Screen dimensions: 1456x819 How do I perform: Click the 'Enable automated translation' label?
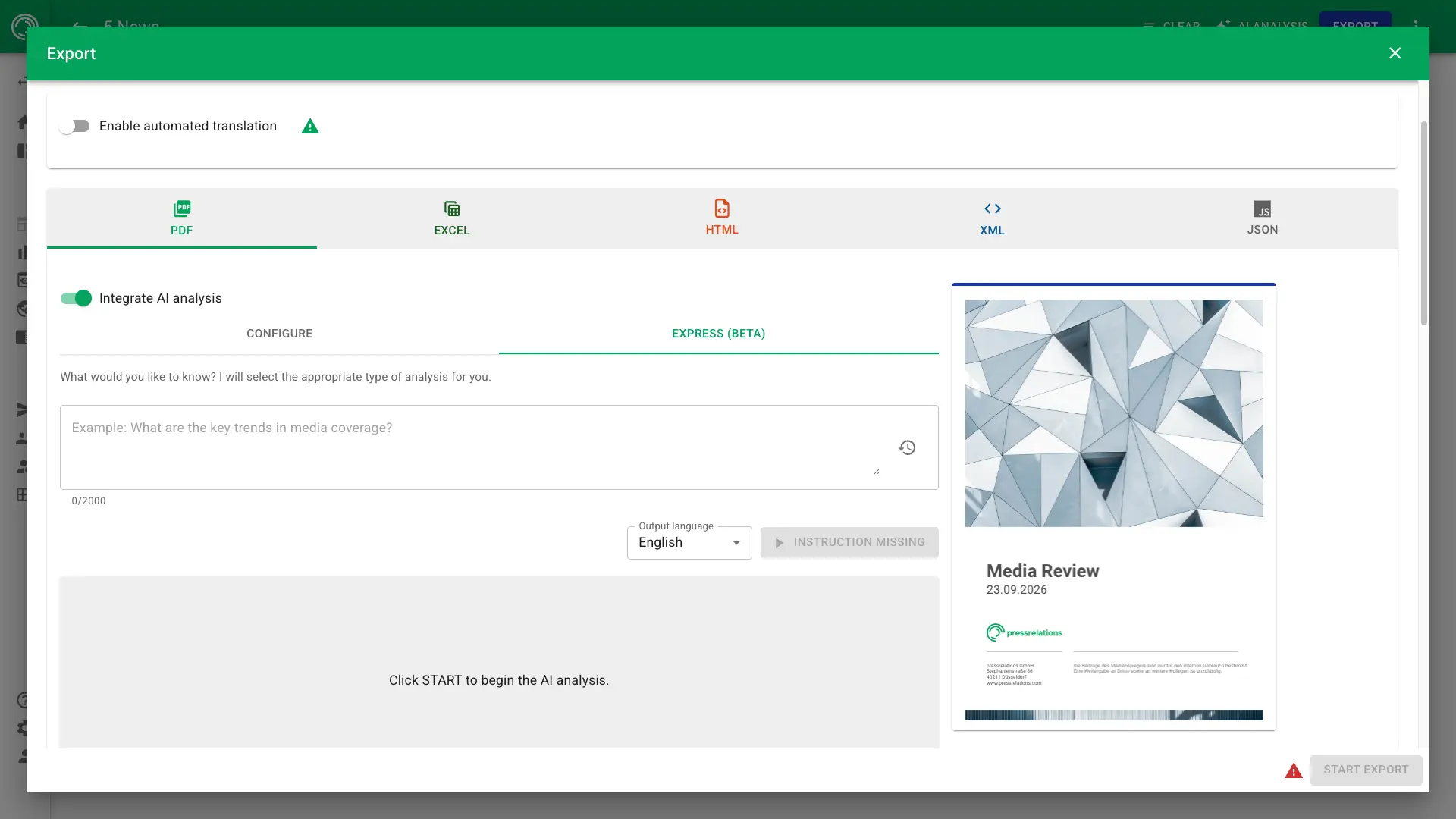click(x=188, y=126)
